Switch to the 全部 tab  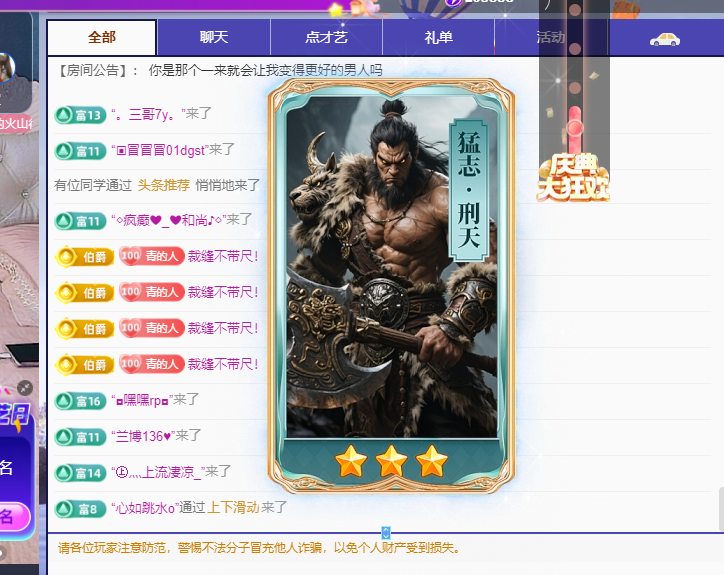click(102, 37)
